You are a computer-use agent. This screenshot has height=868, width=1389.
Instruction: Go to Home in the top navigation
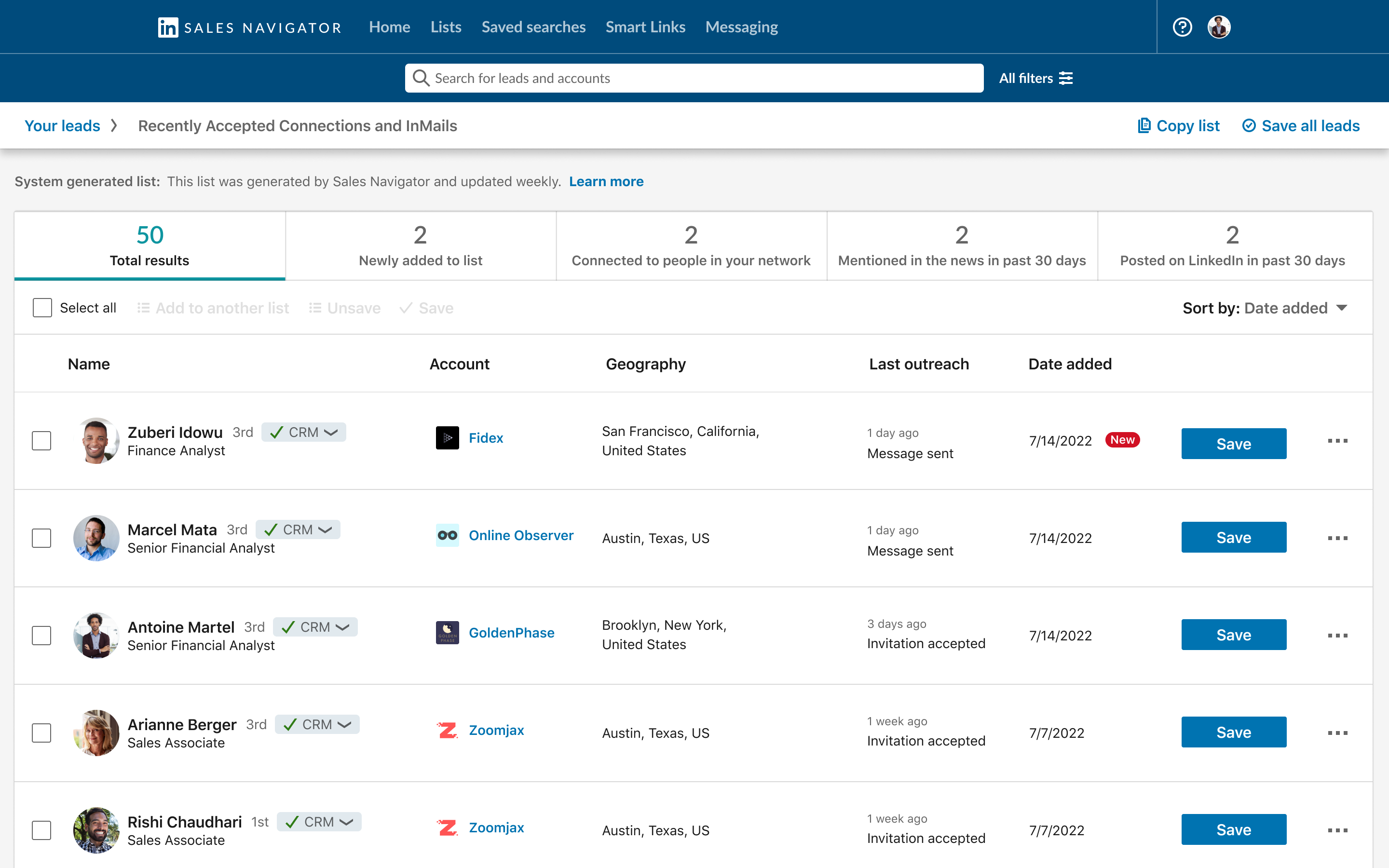coord(389,27)
